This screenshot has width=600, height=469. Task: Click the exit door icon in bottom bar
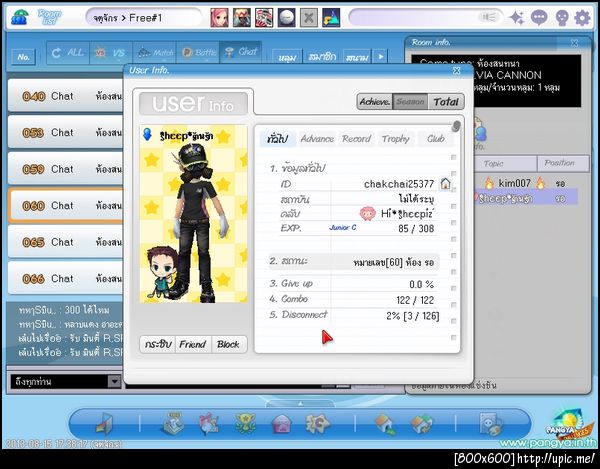104,424
